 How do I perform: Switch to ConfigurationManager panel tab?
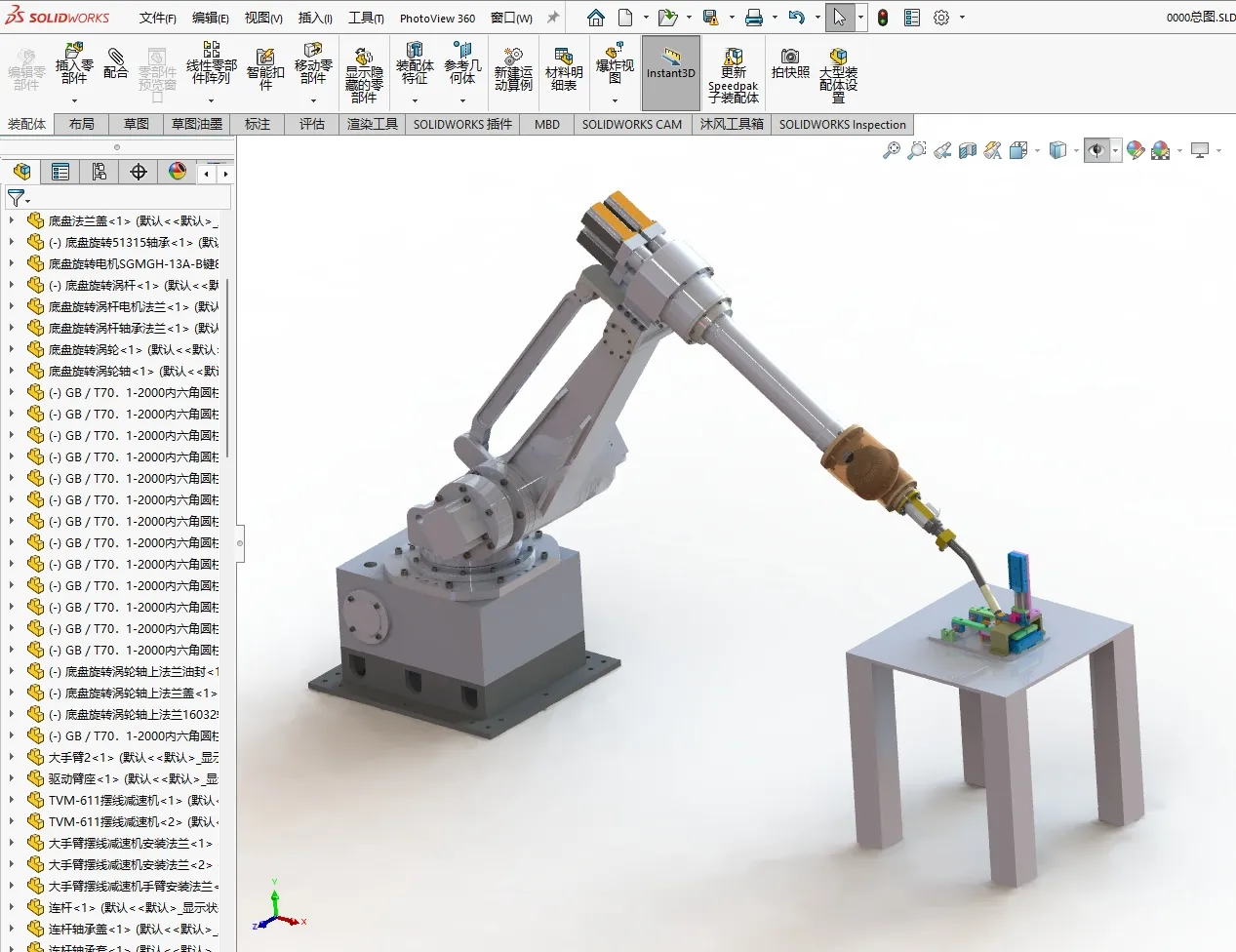click(100, 172)
